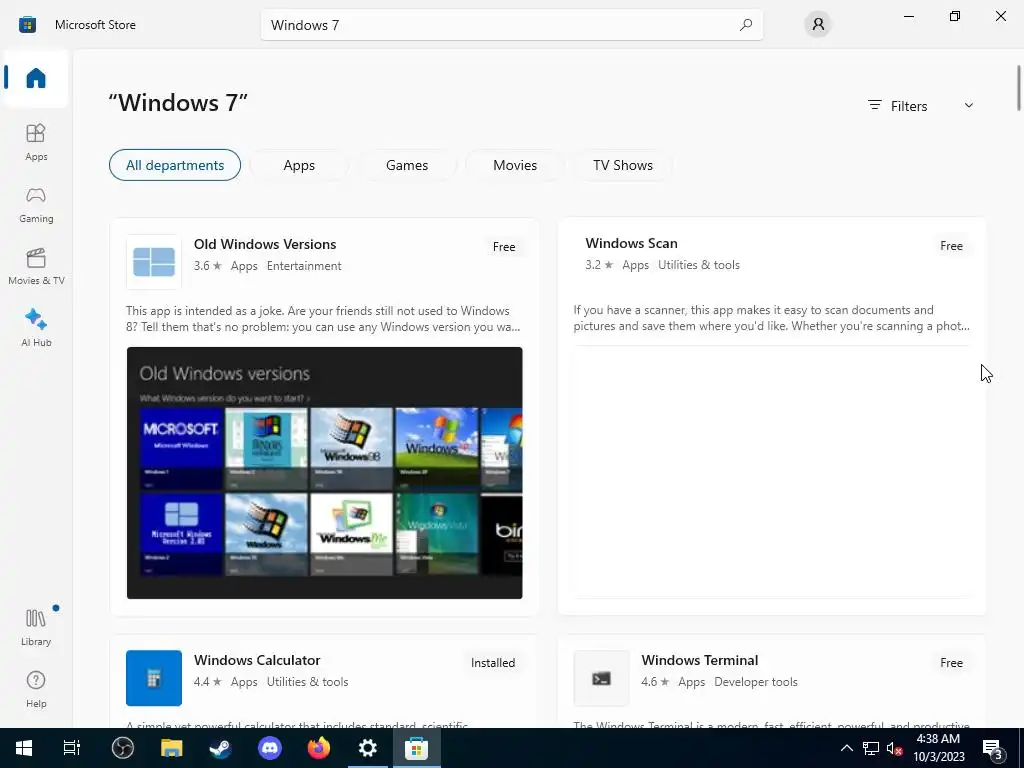Open the Windows Terminal title
Image resolution: width=1024 pixels, height=768 pixels.
point(699,660)
